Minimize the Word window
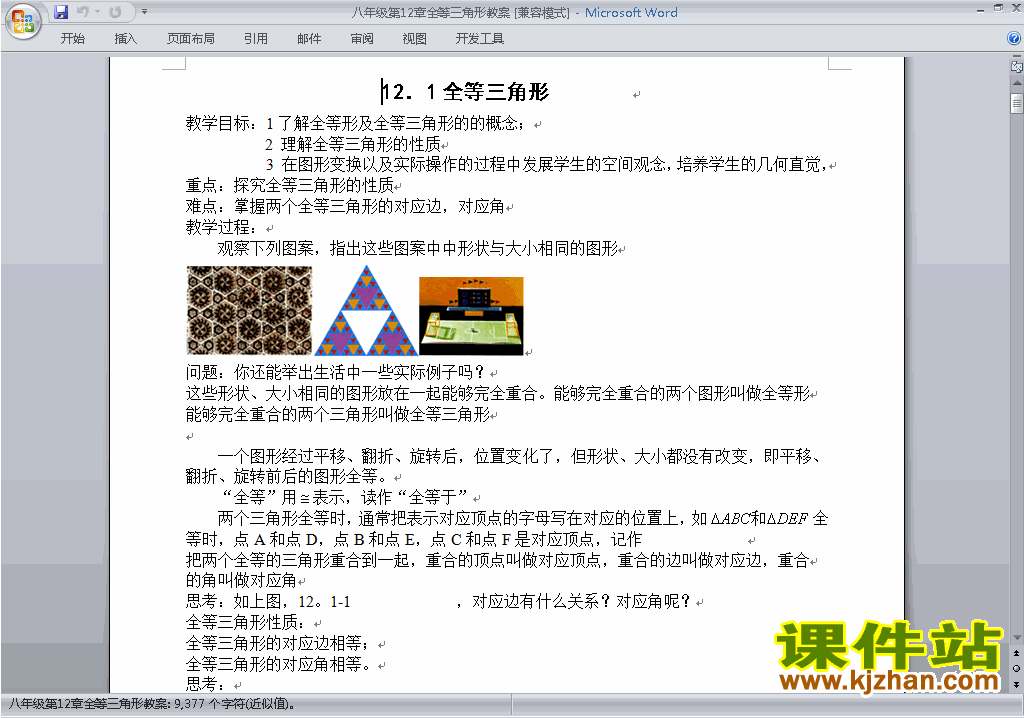 (x=980, y=9)
